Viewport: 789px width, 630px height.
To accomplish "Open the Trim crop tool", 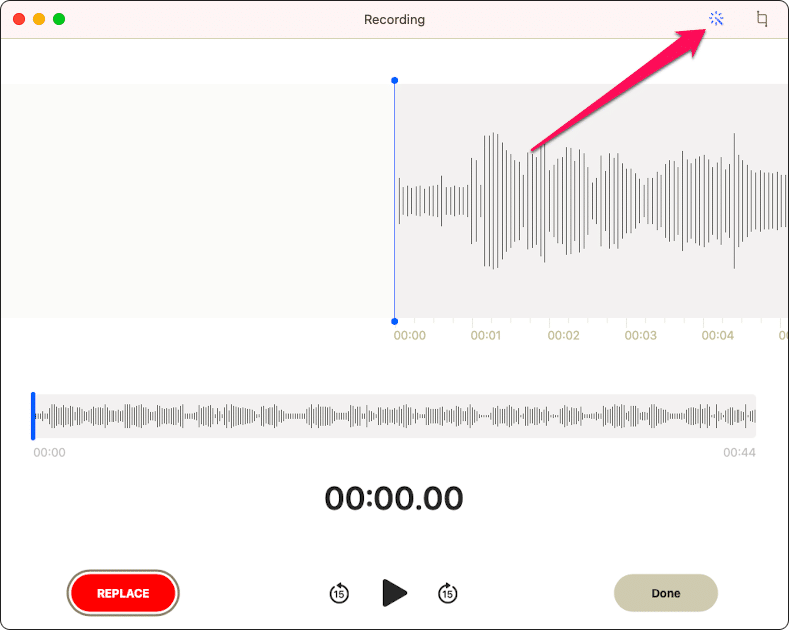I will tap(762, 19).
